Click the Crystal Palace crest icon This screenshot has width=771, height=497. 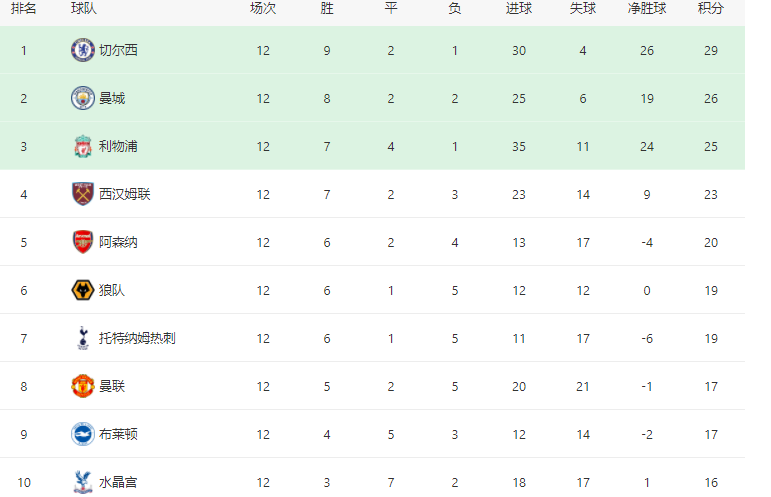83,482
